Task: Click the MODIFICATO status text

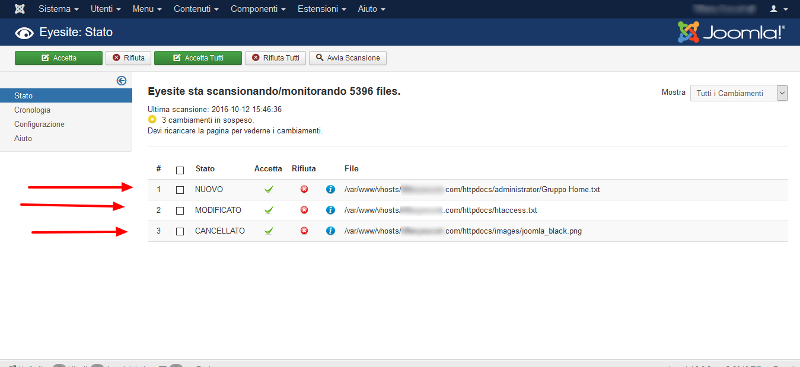Action: coord(218,210)
